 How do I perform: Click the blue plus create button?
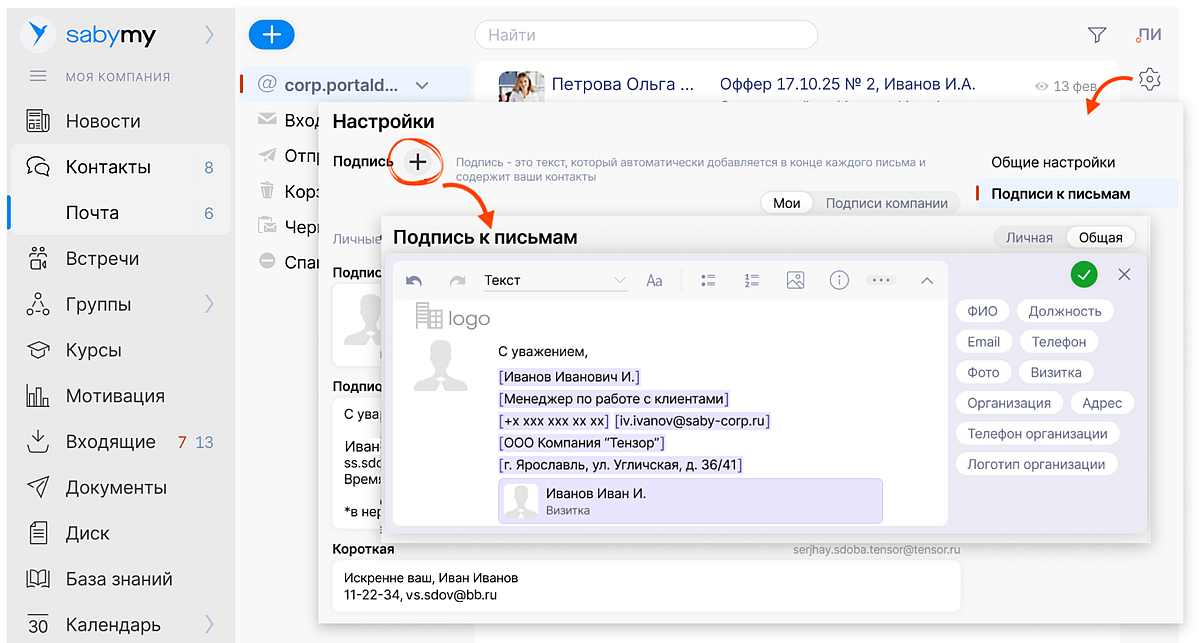271,34
